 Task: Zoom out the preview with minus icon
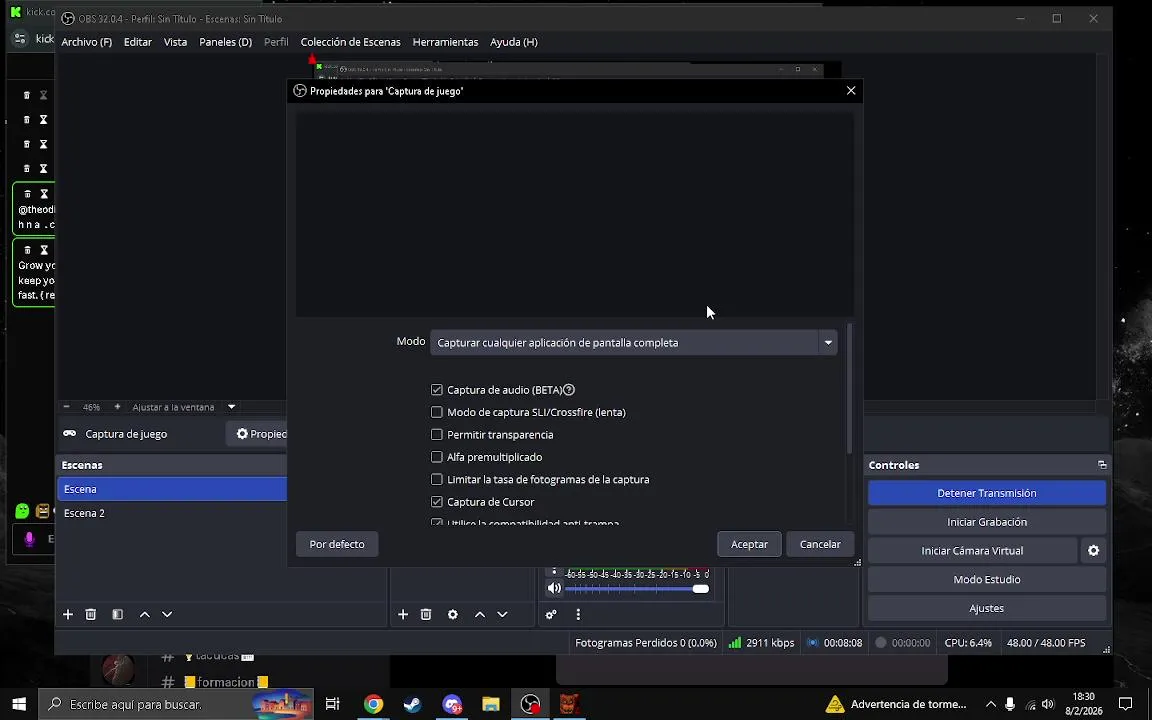click(x=67, y=406)
